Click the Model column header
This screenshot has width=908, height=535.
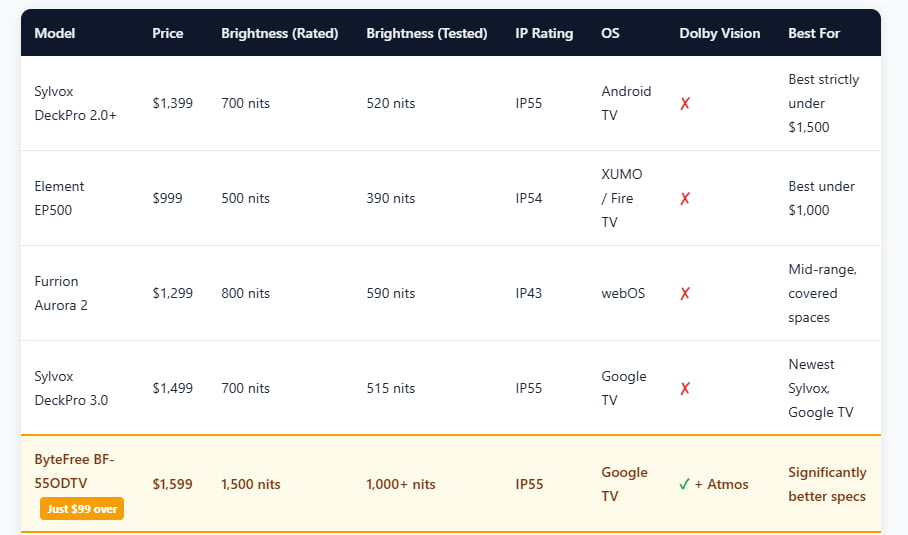coord(55,33)
